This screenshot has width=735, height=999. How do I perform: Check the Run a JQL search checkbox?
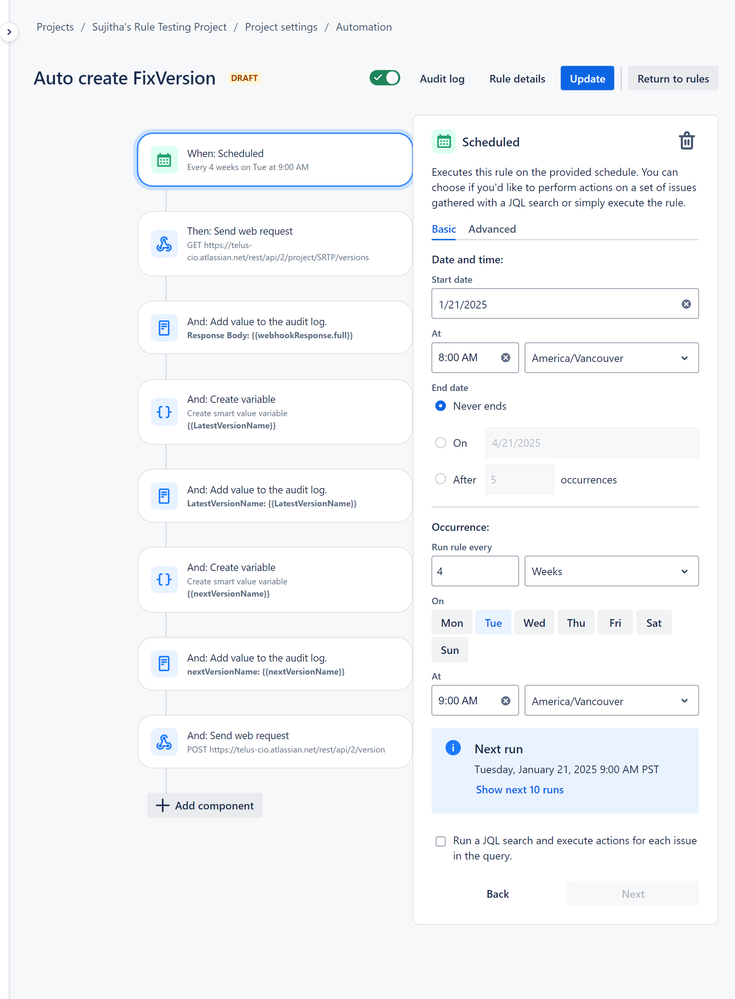click(440, 841)
